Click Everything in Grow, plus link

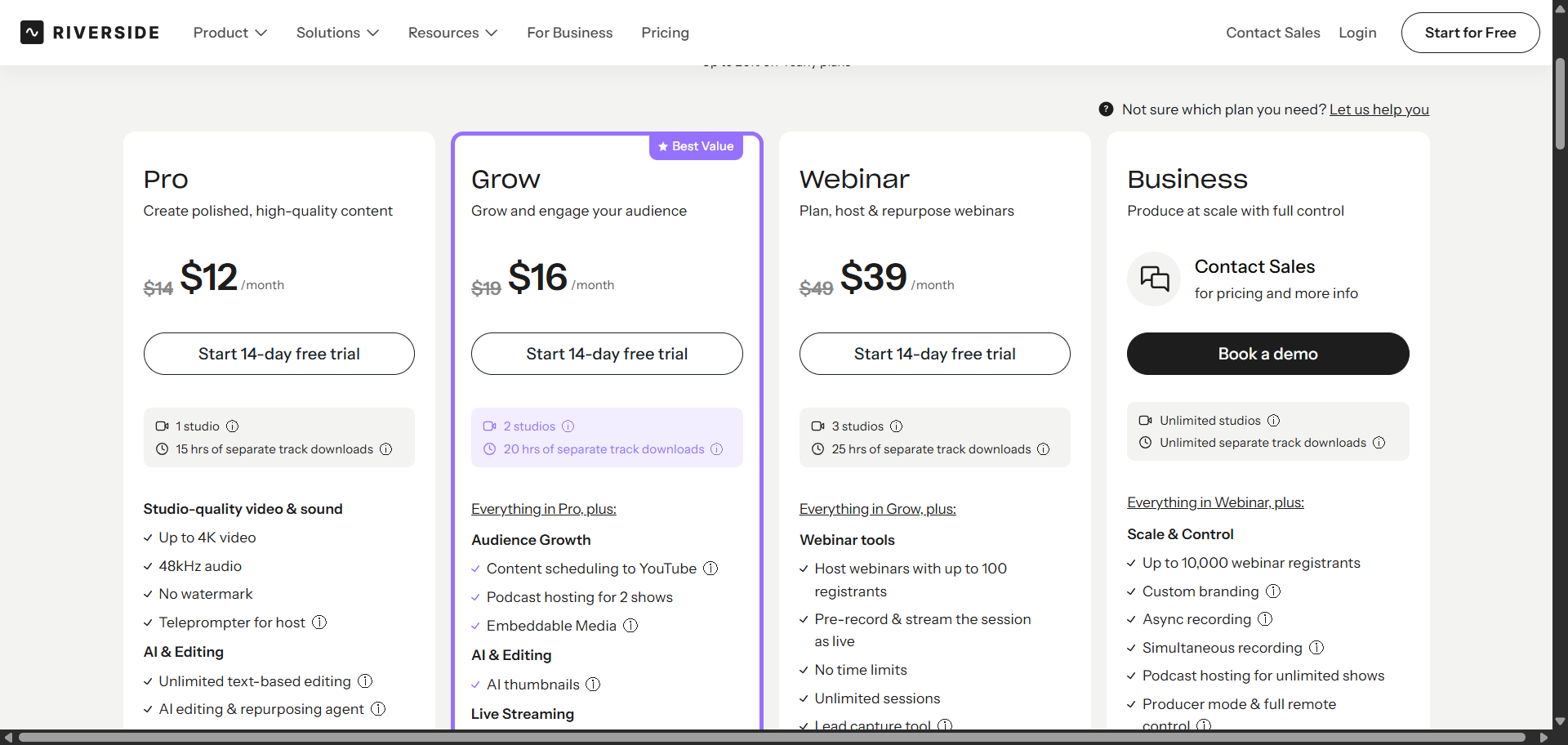tap(878, 509)
